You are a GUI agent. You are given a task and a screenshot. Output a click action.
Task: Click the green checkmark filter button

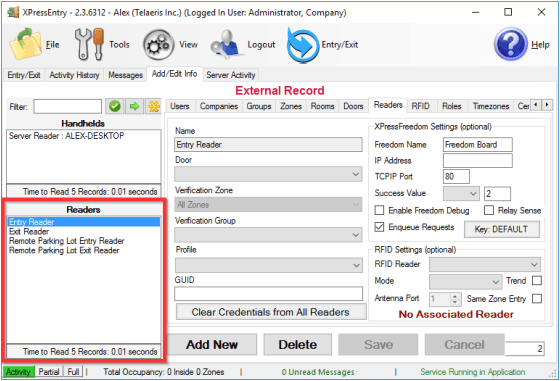coord(115,106)
